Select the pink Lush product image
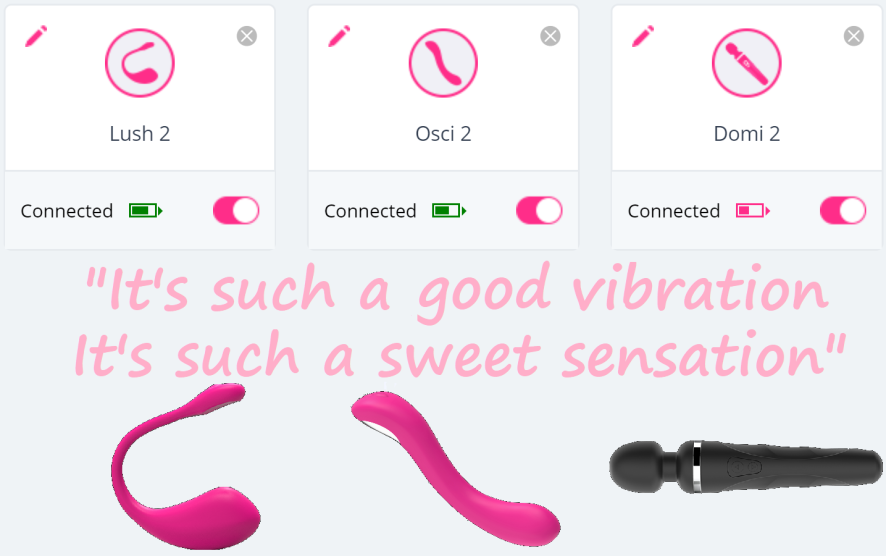The height and width of the screenshot is (556, 886). [185, 466]
